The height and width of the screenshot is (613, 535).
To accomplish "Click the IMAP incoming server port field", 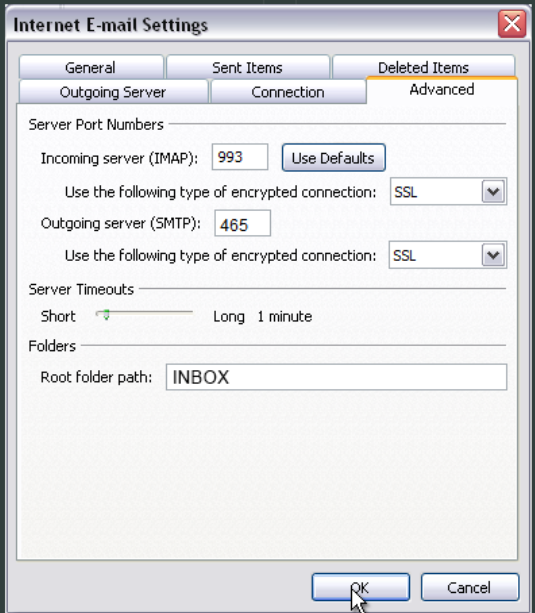I will 240,157.
